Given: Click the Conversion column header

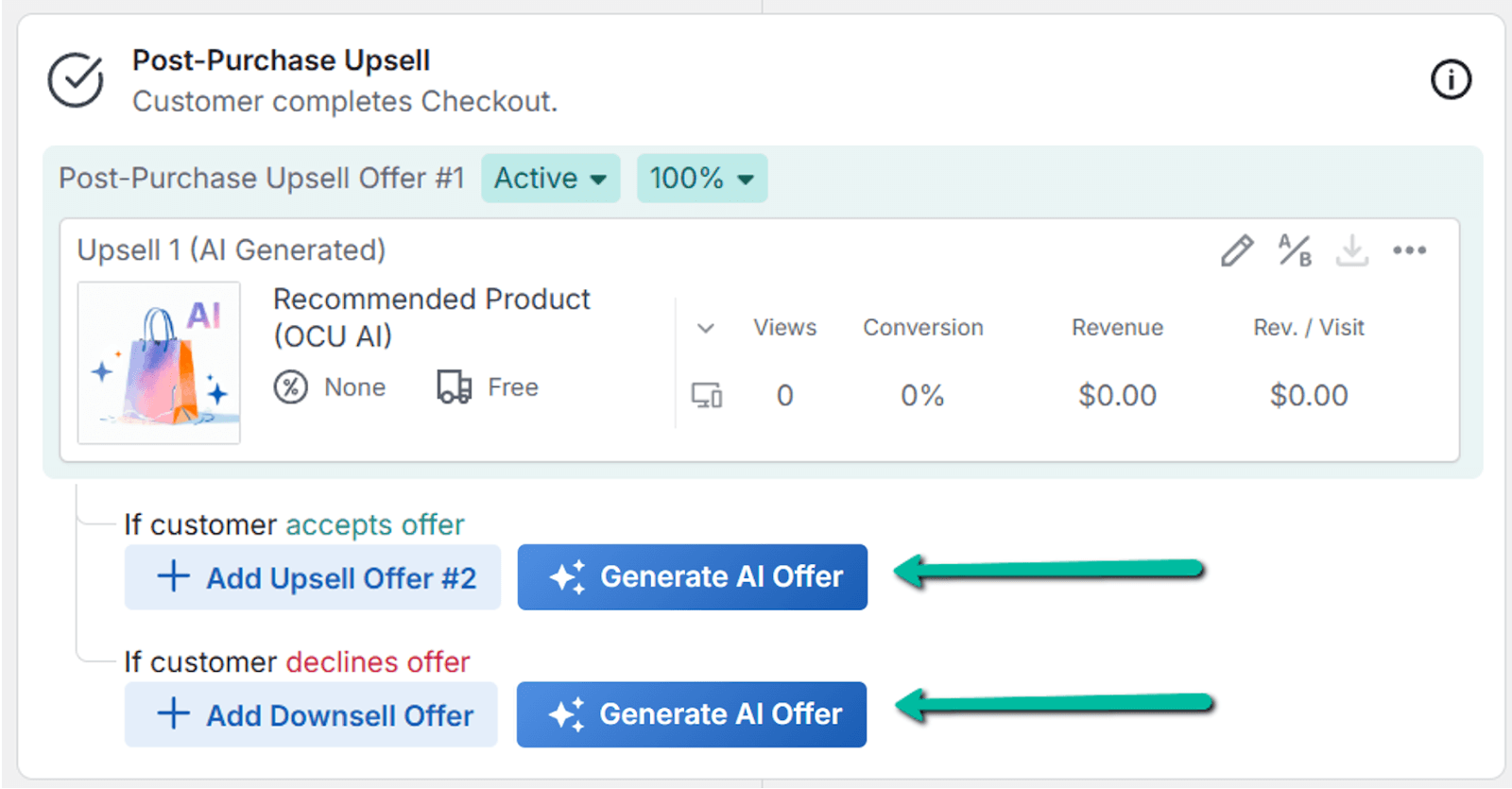Looking at the screenshot, I should tap(923, 328).
